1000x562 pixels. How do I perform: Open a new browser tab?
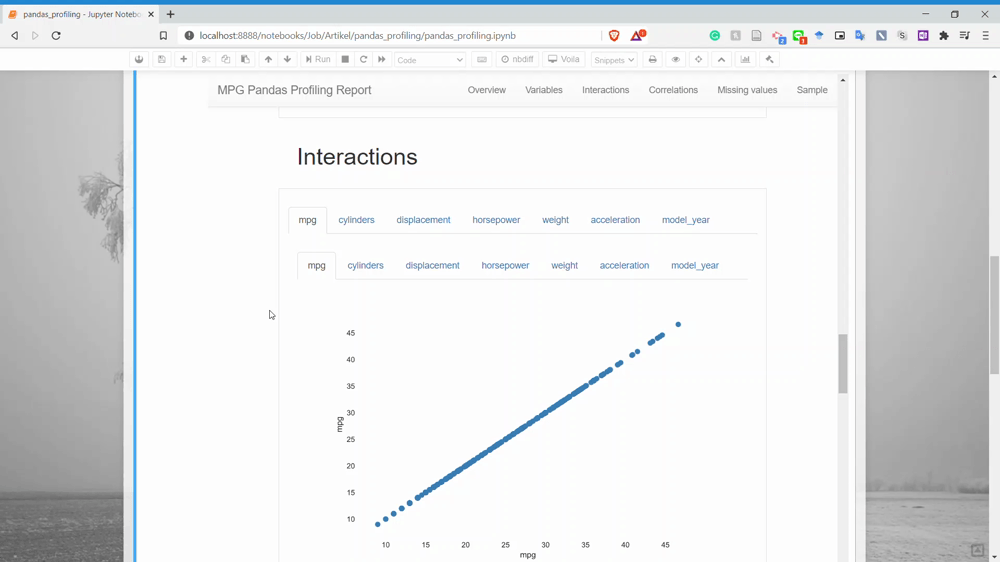pos(170,14)
